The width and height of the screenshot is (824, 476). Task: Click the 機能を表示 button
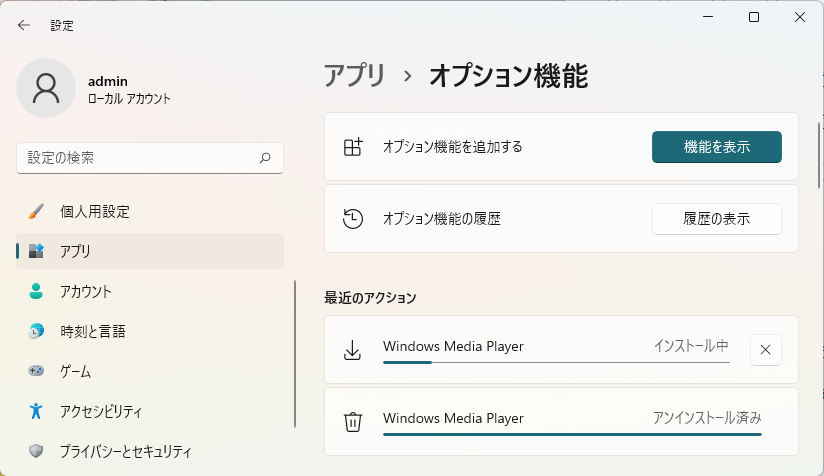716,147
